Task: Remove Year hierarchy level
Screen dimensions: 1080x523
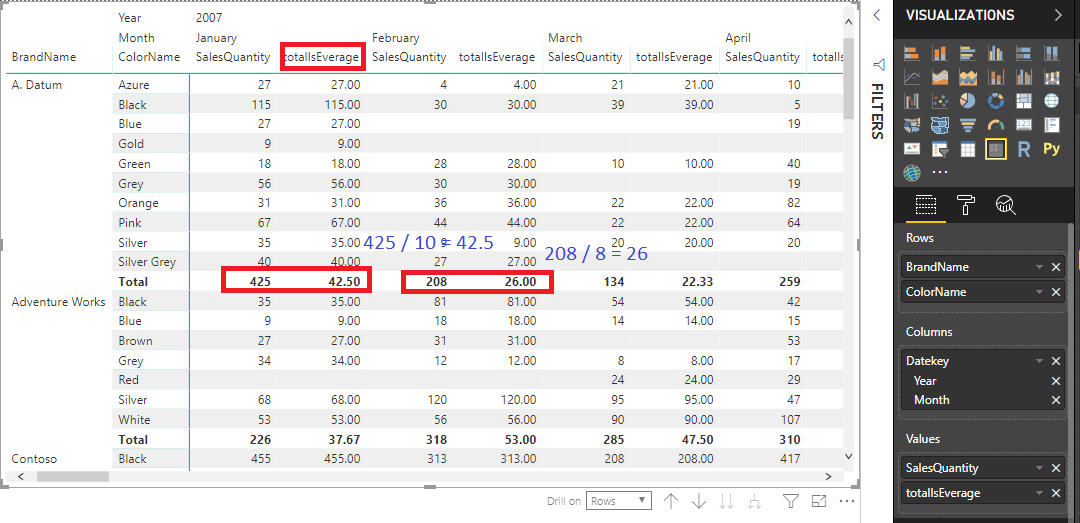Action: tap(1056, 380)
